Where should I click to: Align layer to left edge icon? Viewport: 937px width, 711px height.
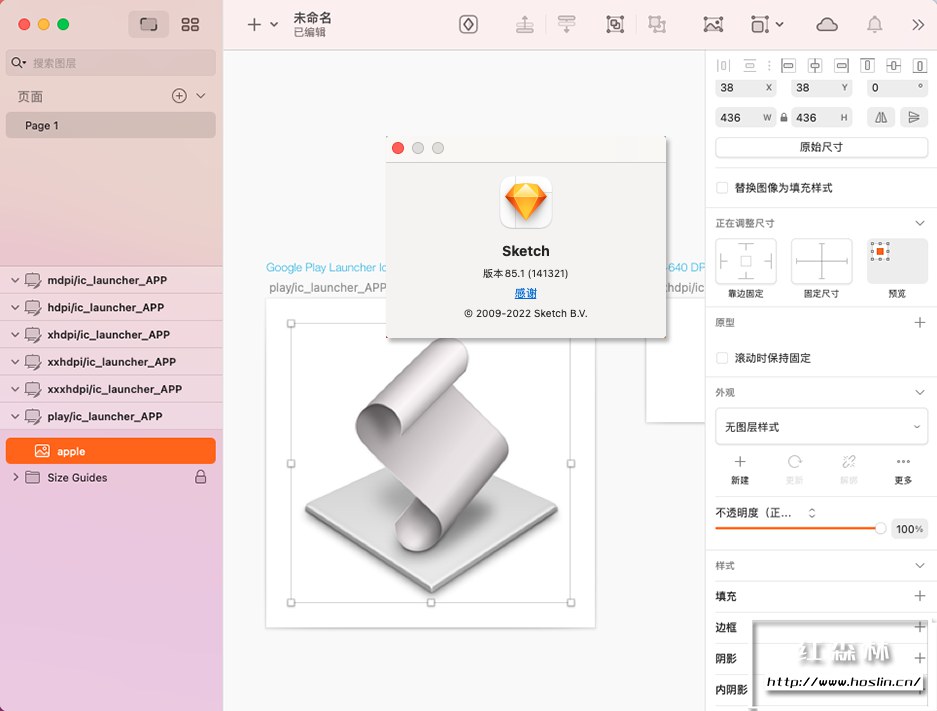click(x=788, y=65)
